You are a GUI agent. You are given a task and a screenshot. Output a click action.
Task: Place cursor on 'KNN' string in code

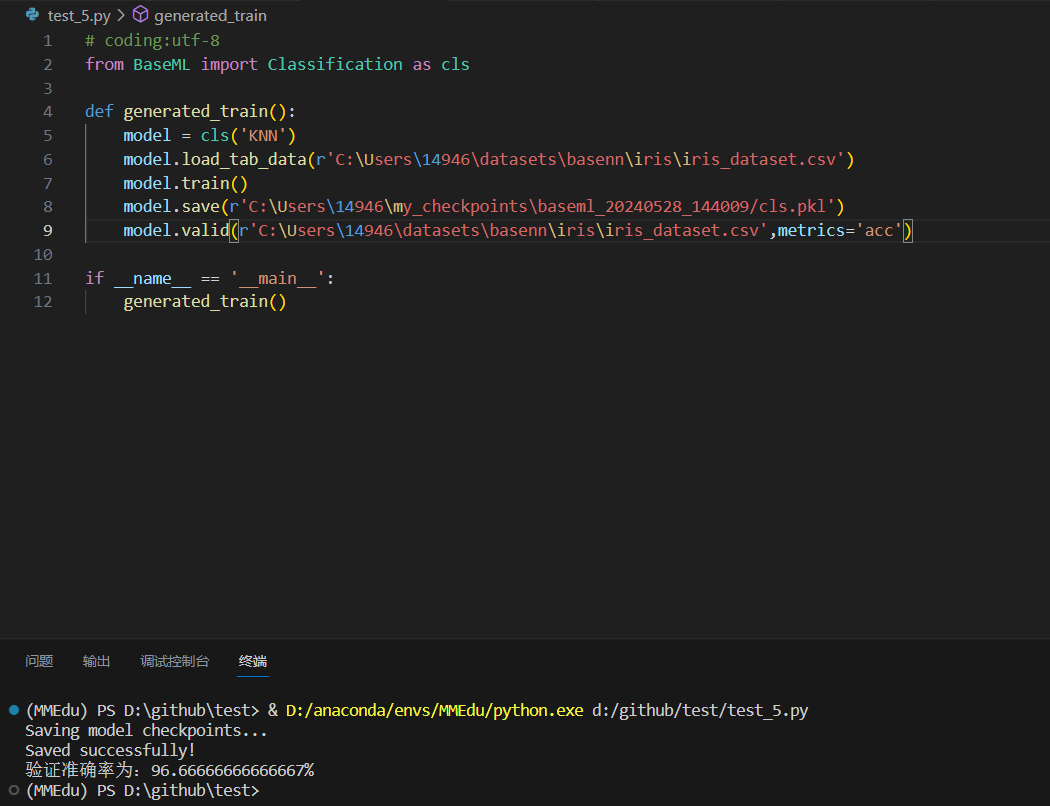point(264,135)
